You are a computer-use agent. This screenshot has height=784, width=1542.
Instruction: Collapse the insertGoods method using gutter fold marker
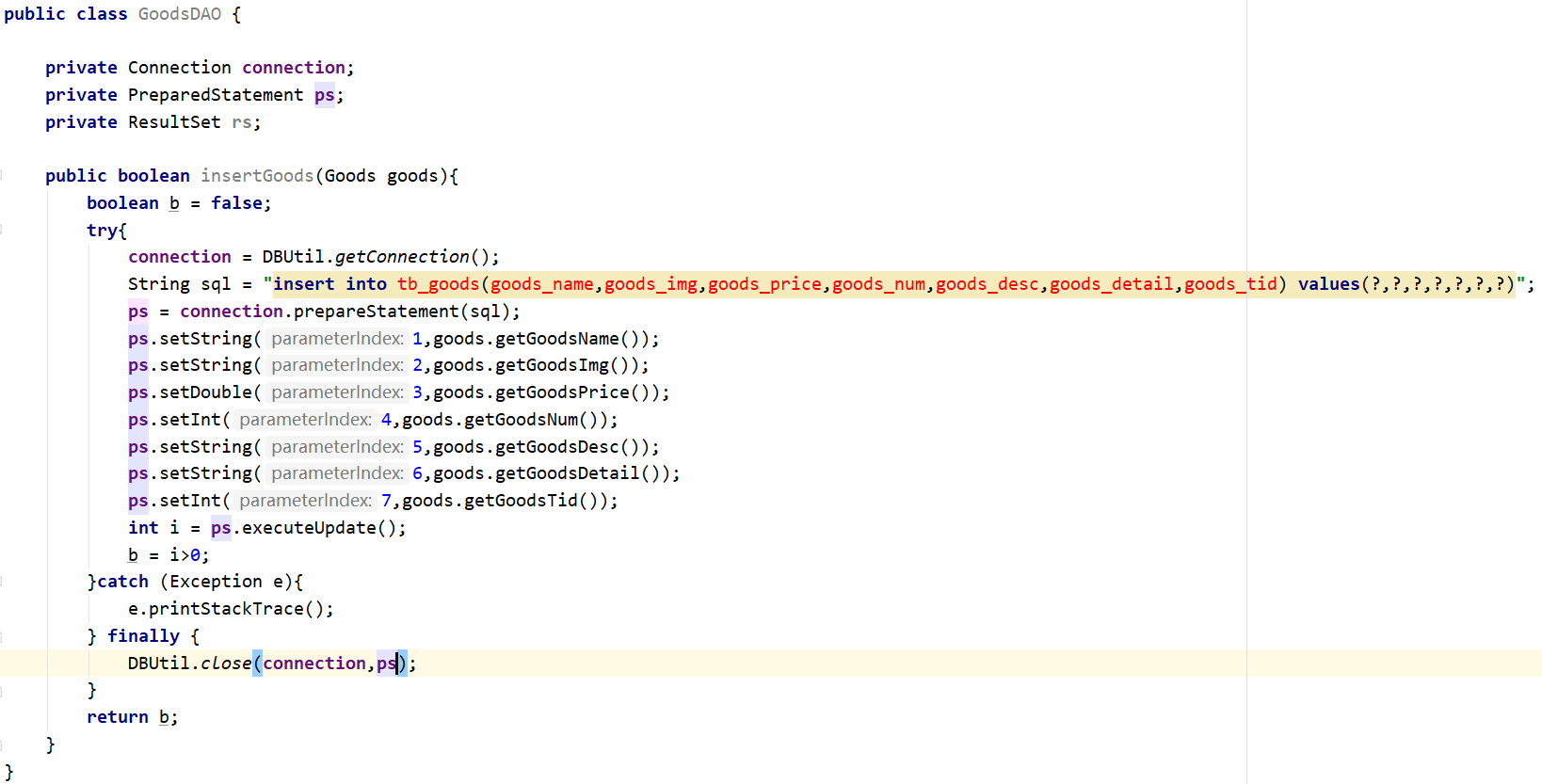[x=3, y=176]
